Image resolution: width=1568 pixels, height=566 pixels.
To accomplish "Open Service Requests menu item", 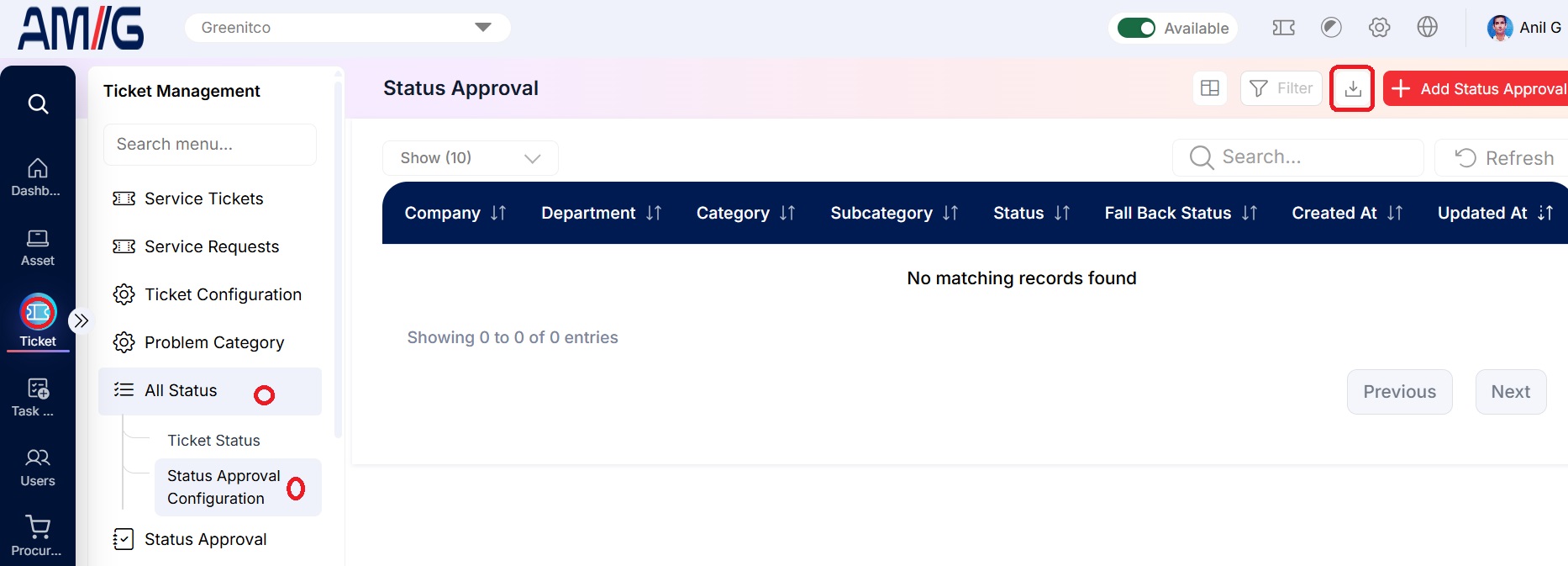I will click(x=210, y=246).
